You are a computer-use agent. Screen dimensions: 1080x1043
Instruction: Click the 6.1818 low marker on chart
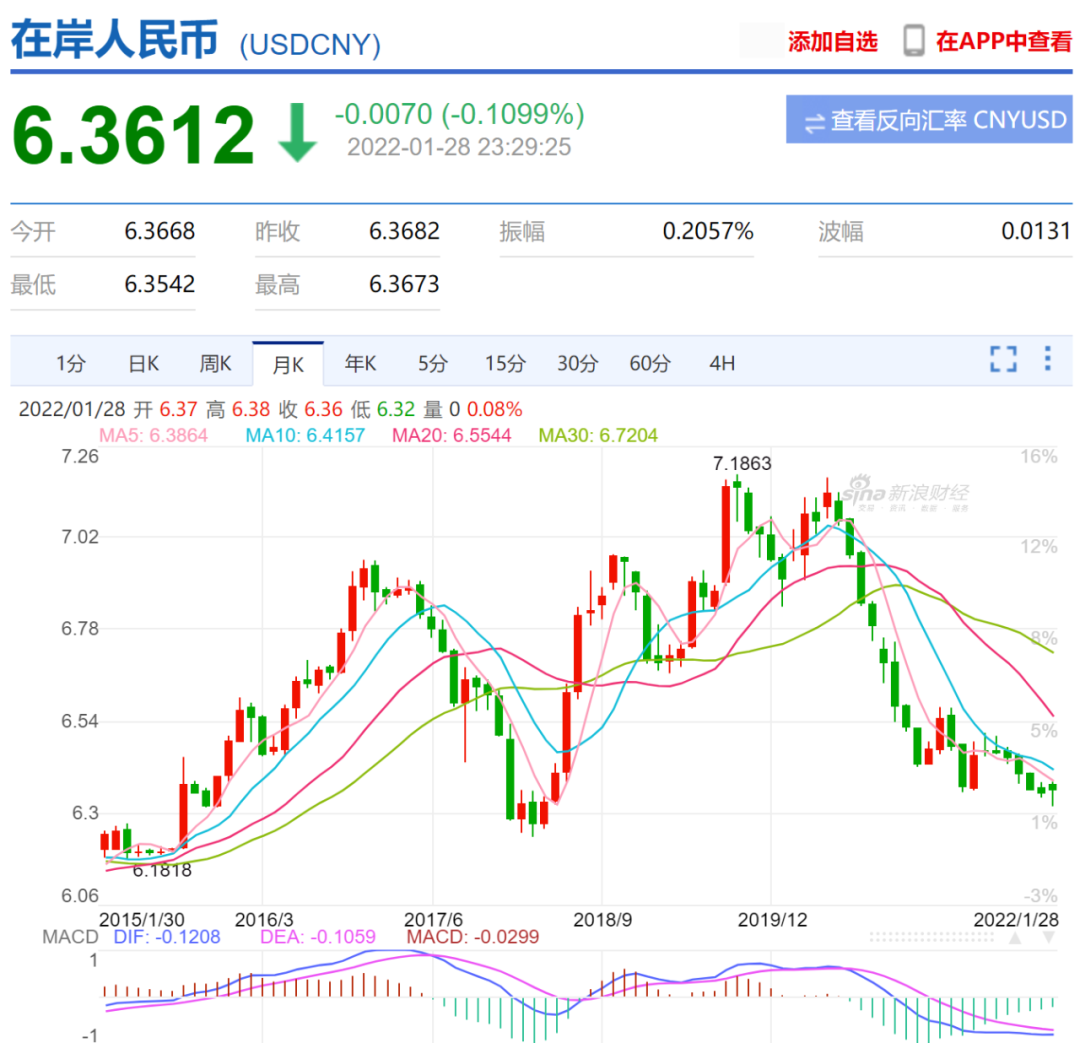162,870
